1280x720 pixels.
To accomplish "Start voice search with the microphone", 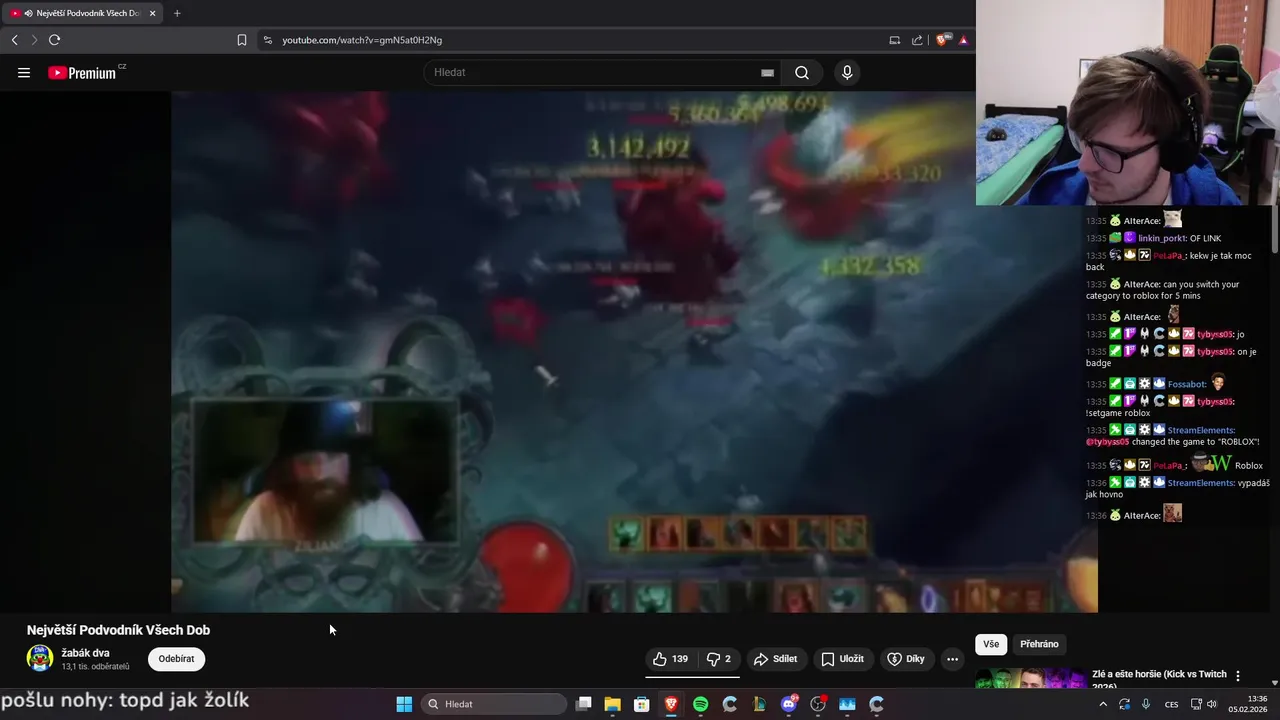I will pos(847,72).
